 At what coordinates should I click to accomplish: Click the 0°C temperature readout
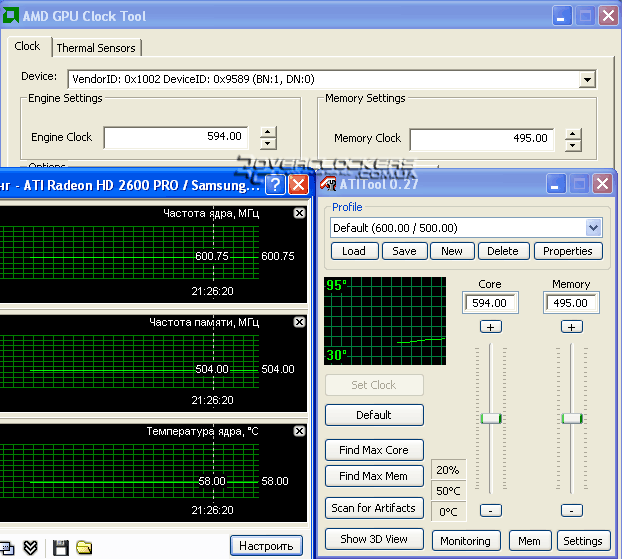pyautogui.click(x=448, y=512)
